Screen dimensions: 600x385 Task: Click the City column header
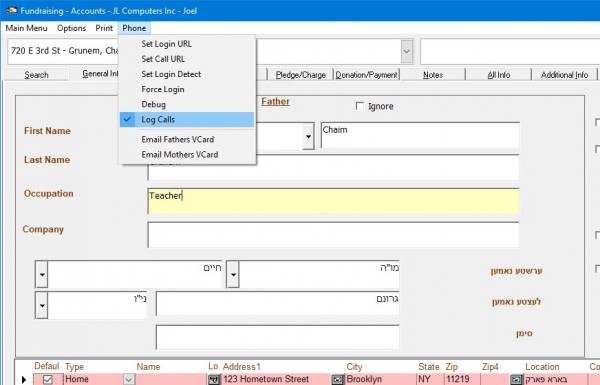pyautogui.click(x=354, y=367)
